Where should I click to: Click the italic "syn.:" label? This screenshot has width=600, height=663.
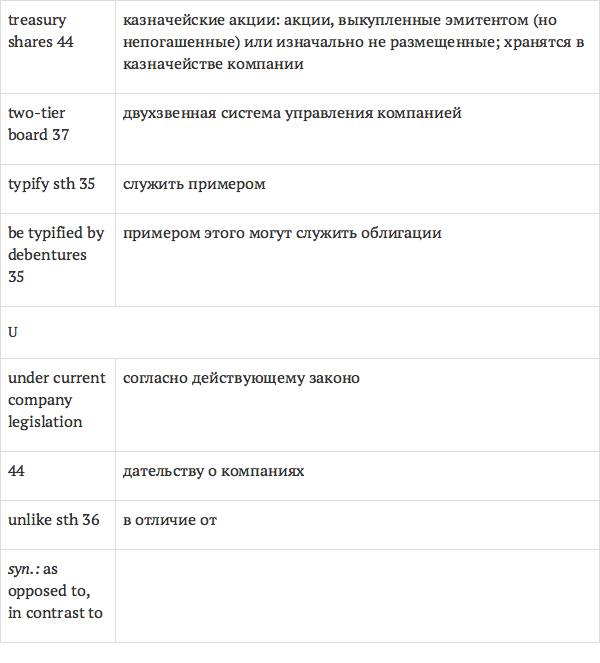pos(23,570)
